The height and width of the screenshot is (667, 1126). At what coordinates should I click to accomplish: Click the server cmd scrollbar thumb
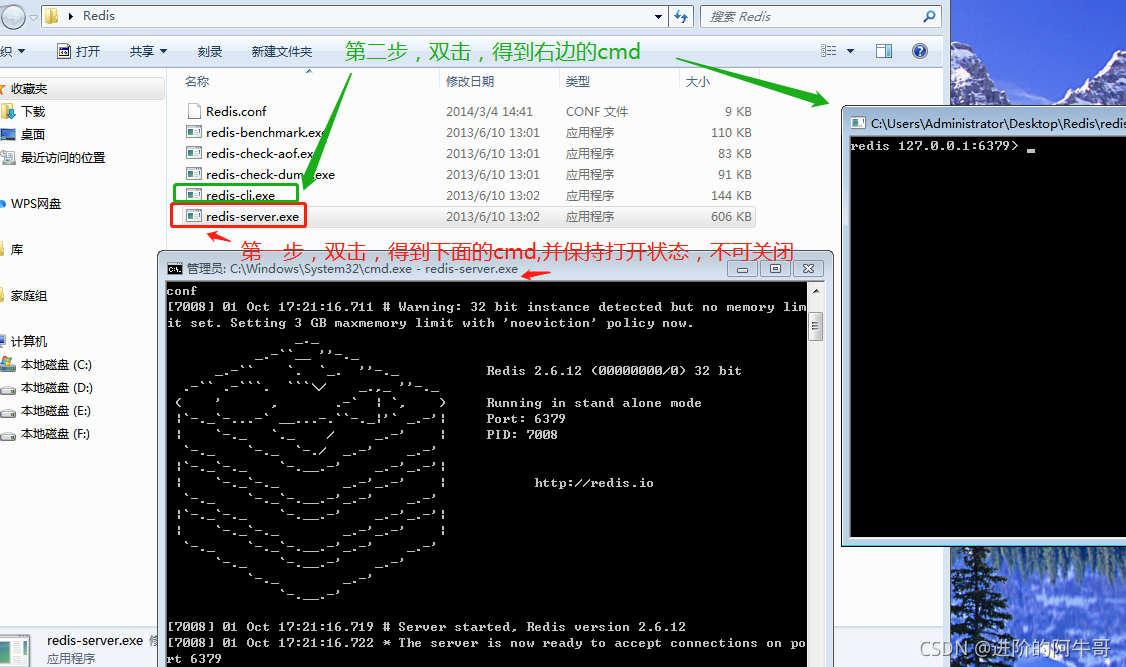click(x=816, y=327)
